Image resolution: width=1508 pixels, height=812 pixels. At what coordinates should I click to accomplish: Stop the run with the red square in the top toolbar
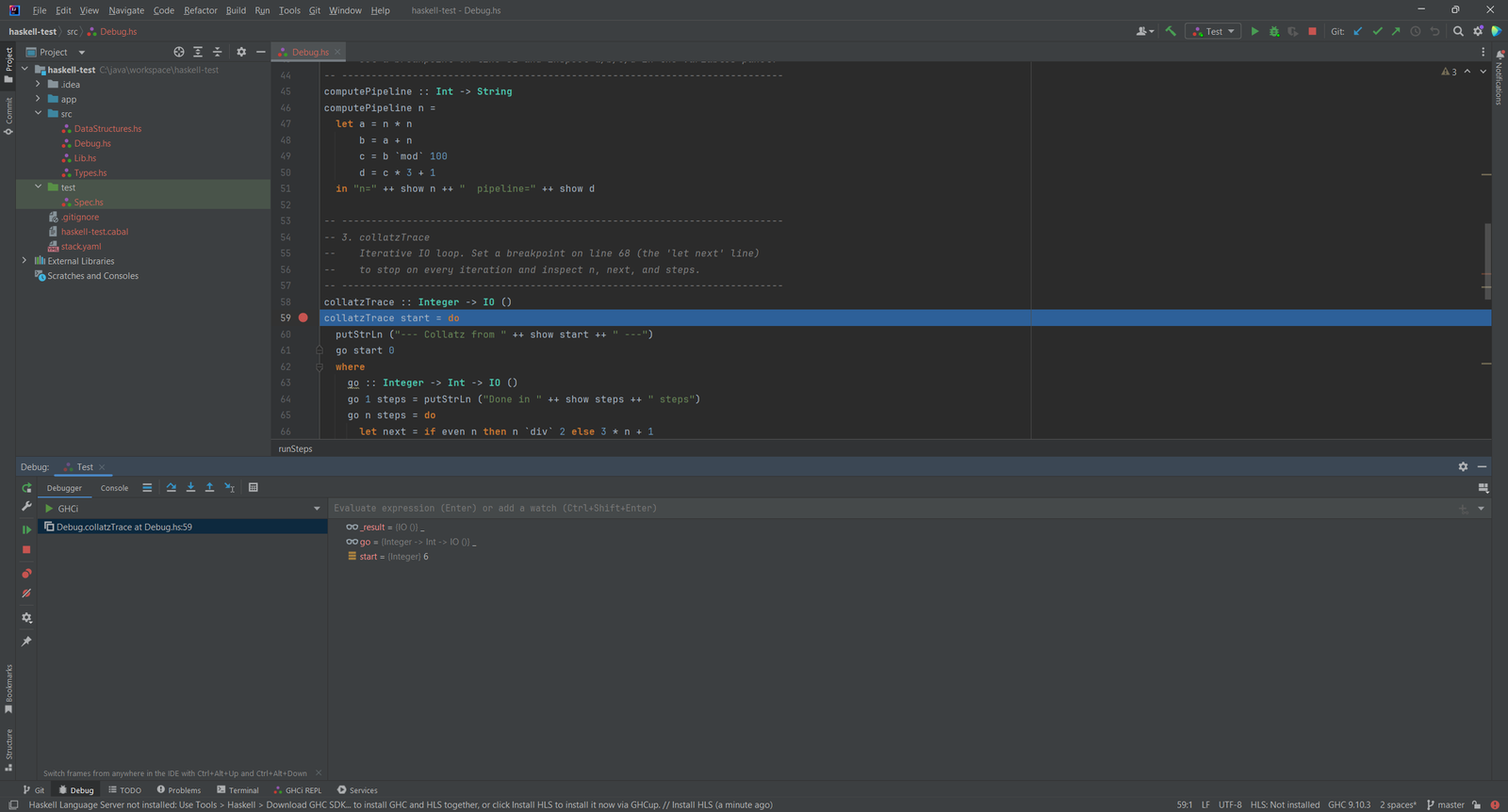(1312, 31)
